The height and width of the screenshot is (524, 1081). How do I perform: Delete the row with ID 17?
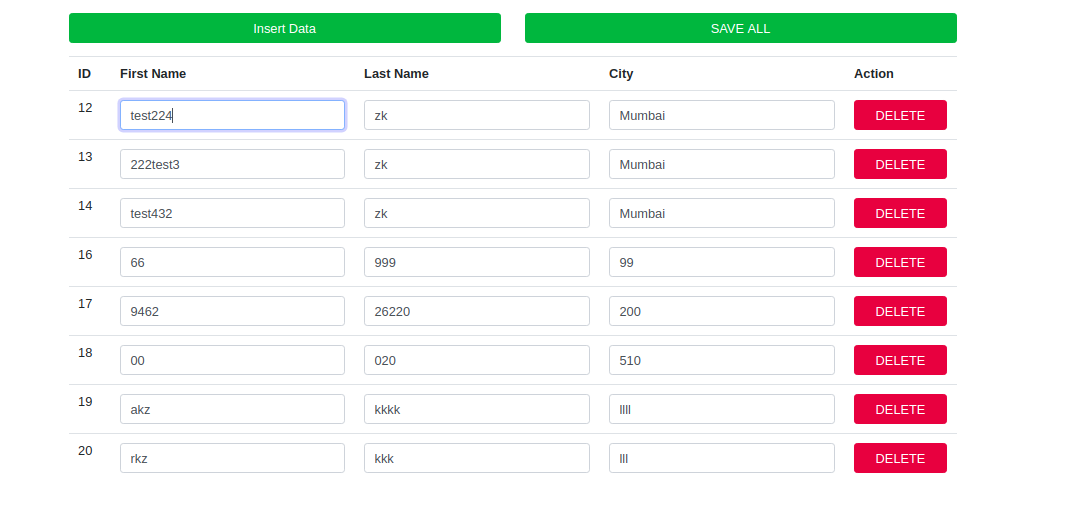point(900,311)
